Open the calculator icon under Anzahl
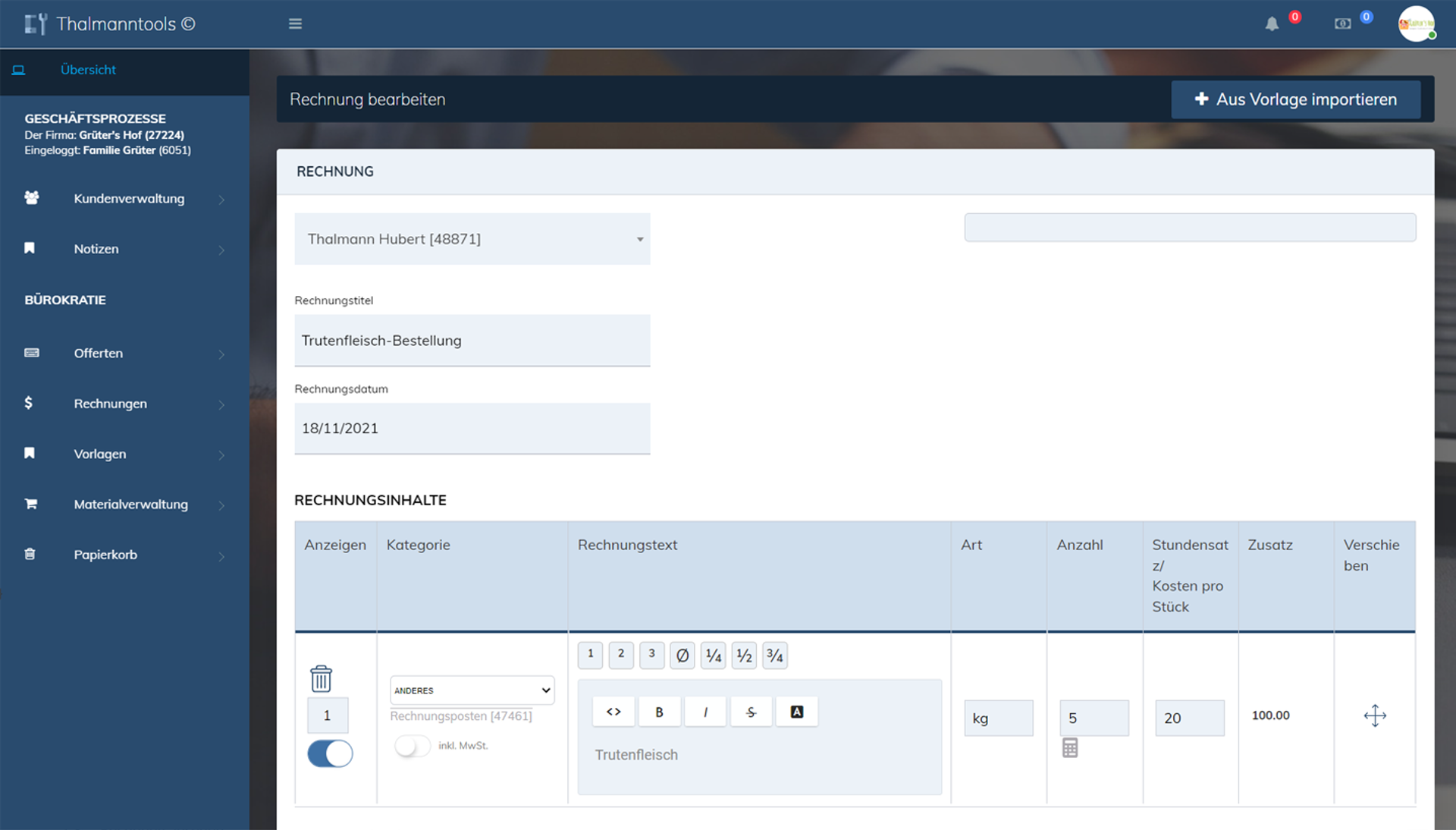This screenshot has width=1456, height=830. click(x=1070, y=748)
